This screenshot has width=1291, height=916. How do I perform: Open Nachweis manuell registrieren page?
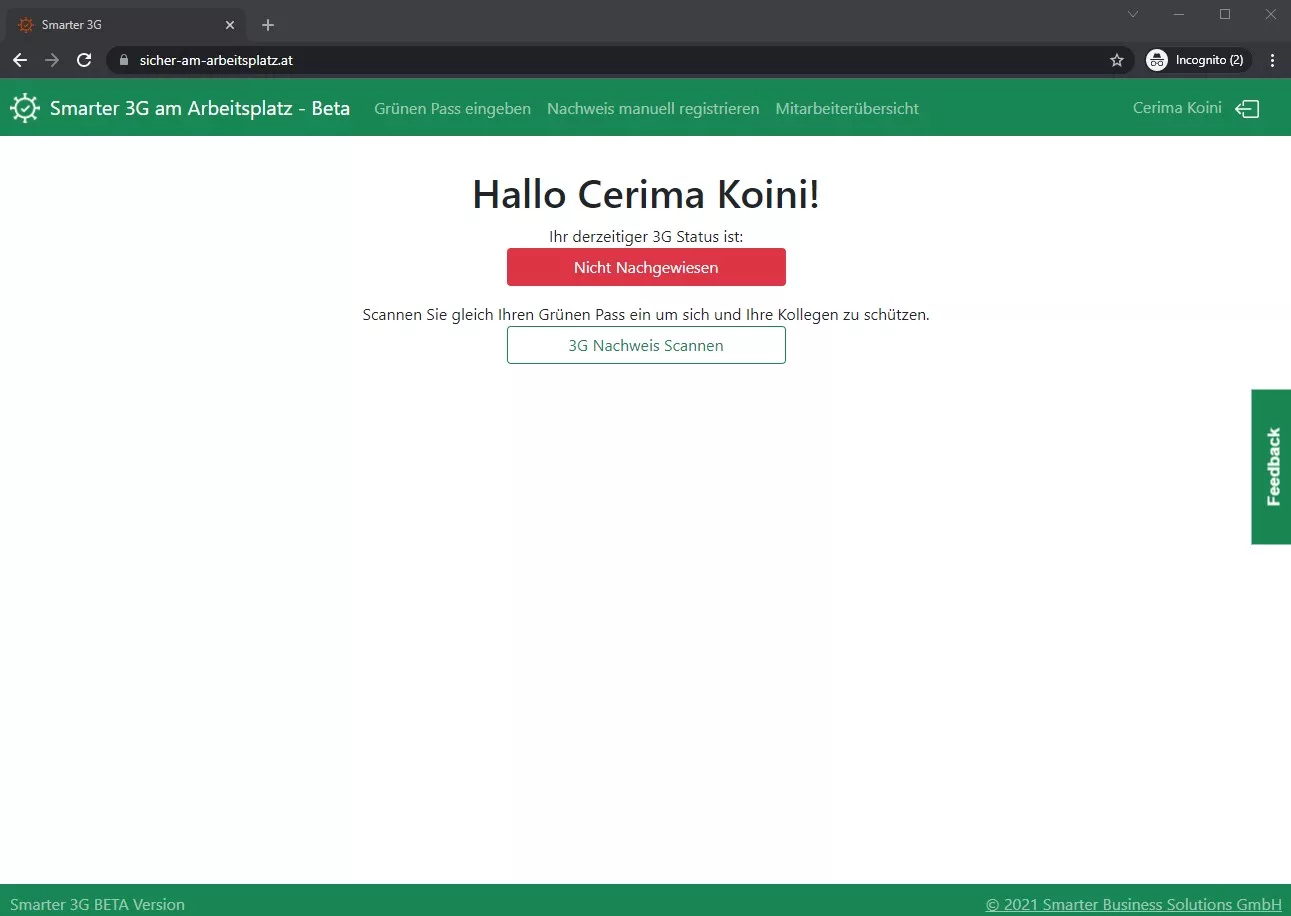[x=653, y=108]
